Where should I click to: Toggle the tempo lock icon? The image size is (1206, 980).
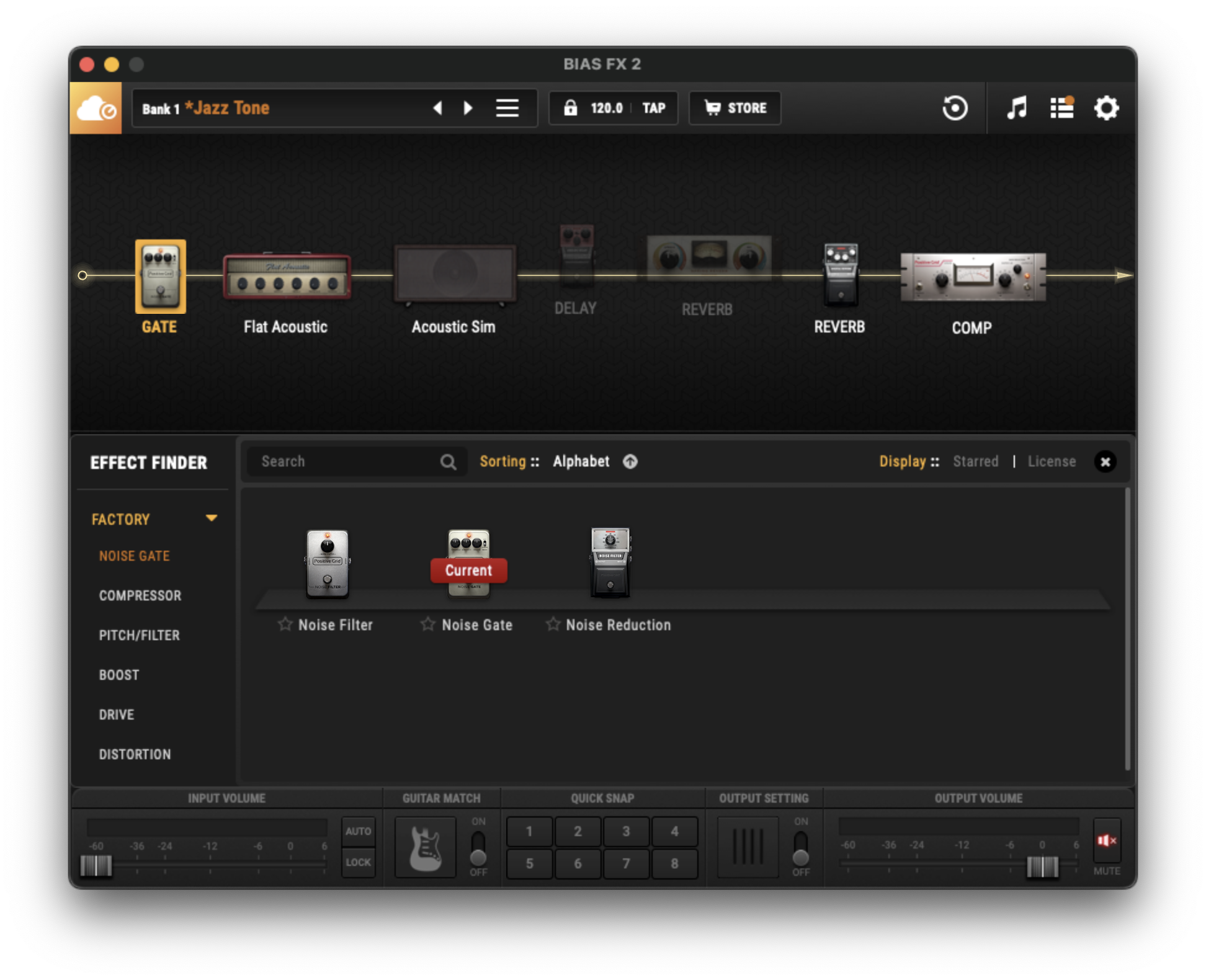tap(570, 108)
